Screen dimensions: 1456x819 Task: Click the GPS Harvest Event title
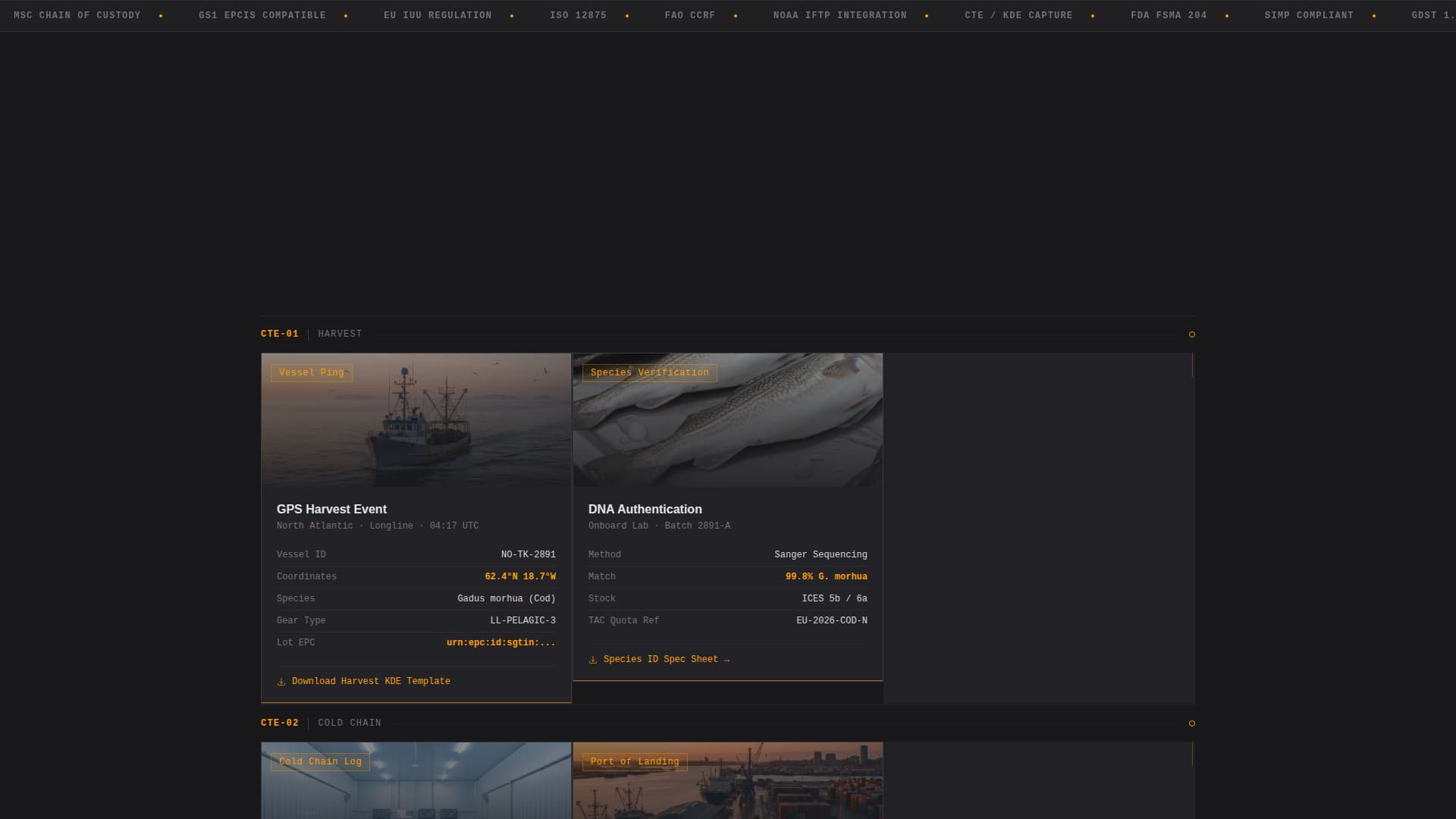click(x=331, y=509)
